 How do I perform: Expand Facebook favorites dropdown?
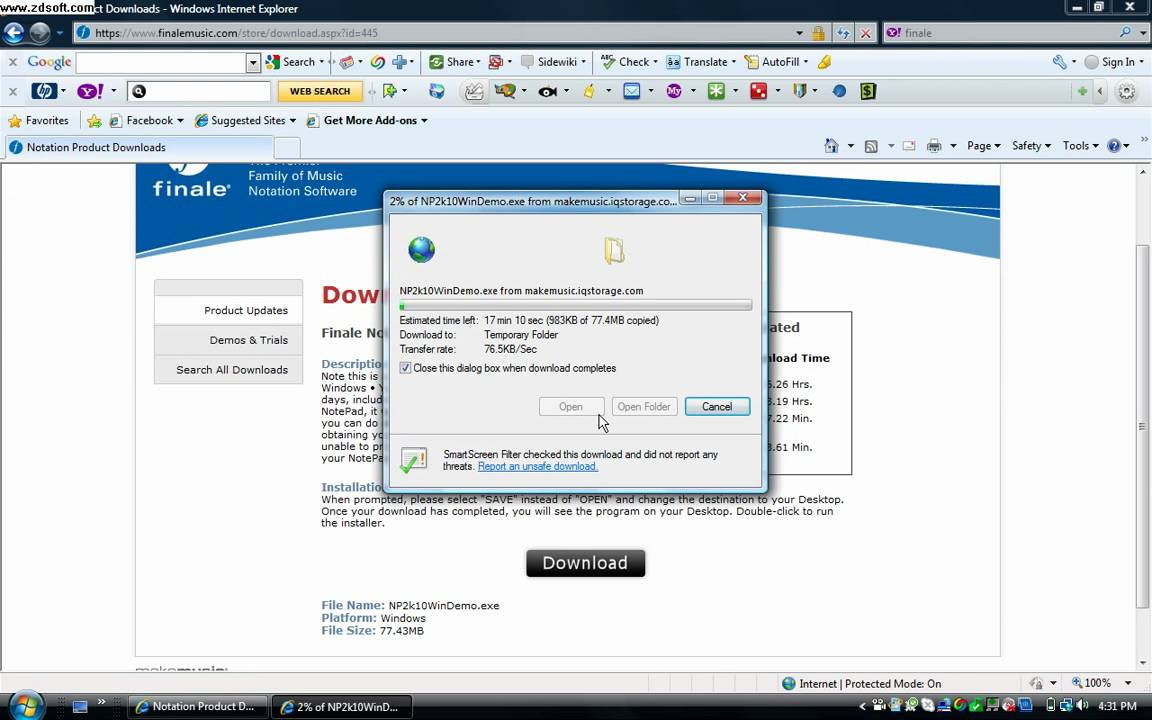180,120
